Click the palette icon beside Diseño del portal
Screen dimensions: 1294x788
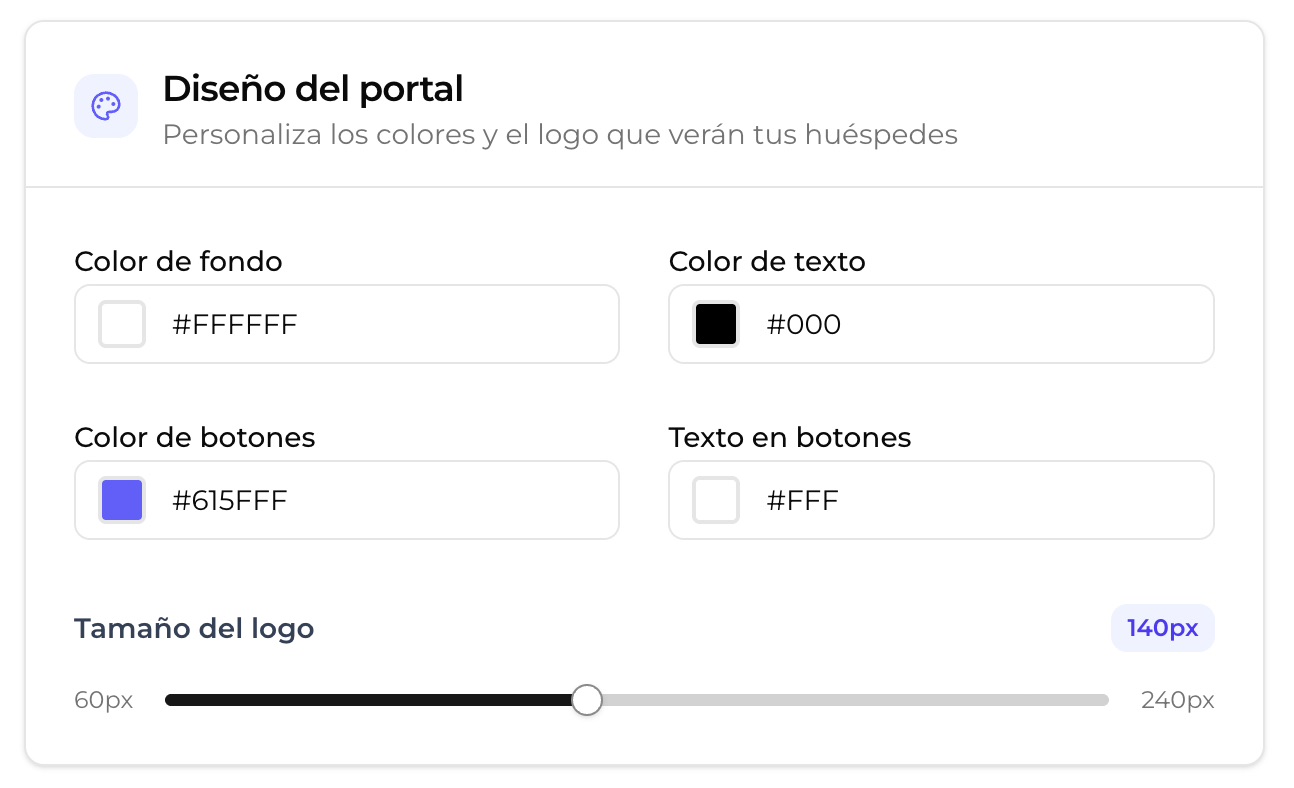(x=106, y=106)
